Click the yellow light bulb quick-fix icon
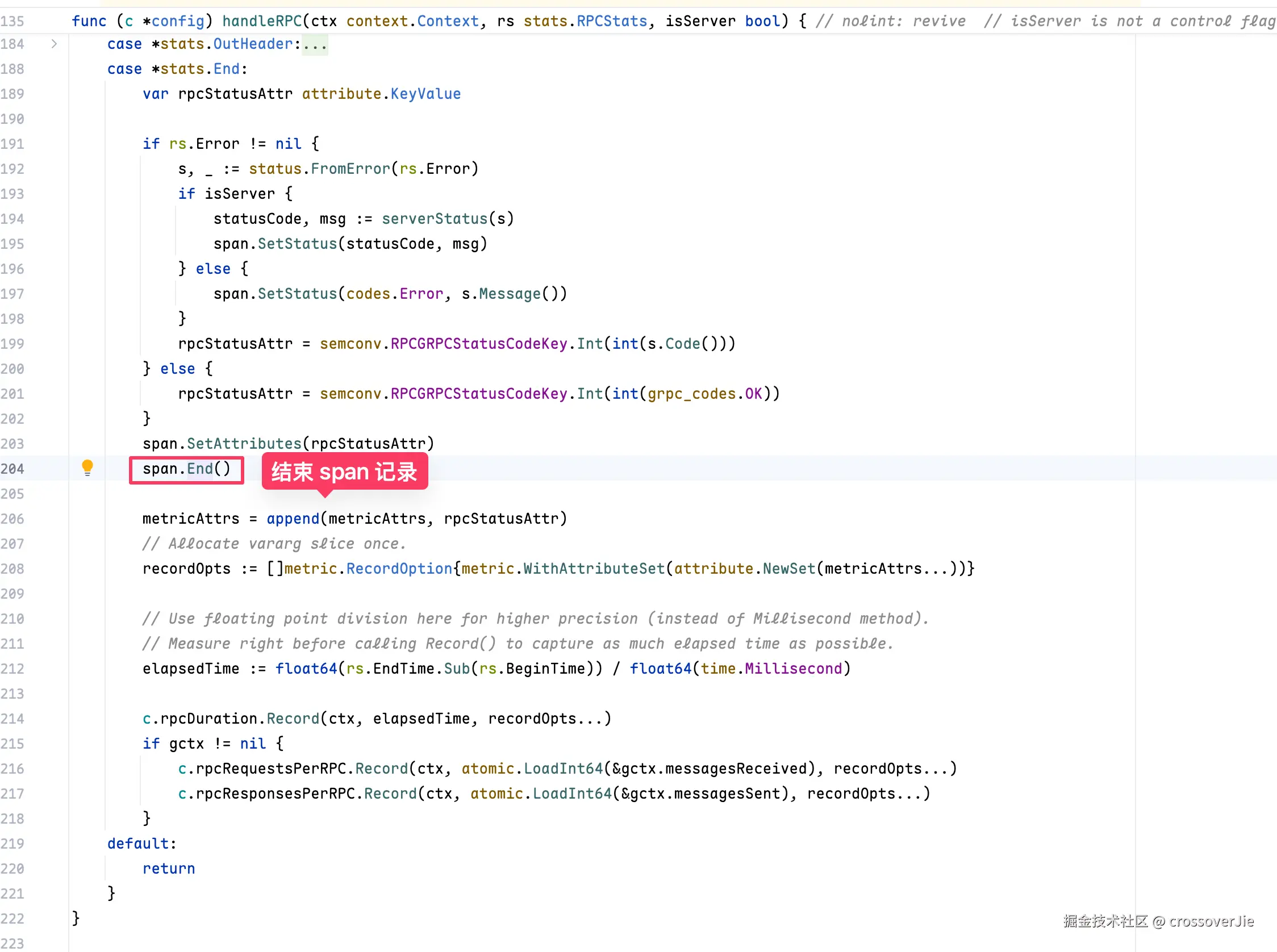Screen dimensions: 1277x952 point(87,467)
